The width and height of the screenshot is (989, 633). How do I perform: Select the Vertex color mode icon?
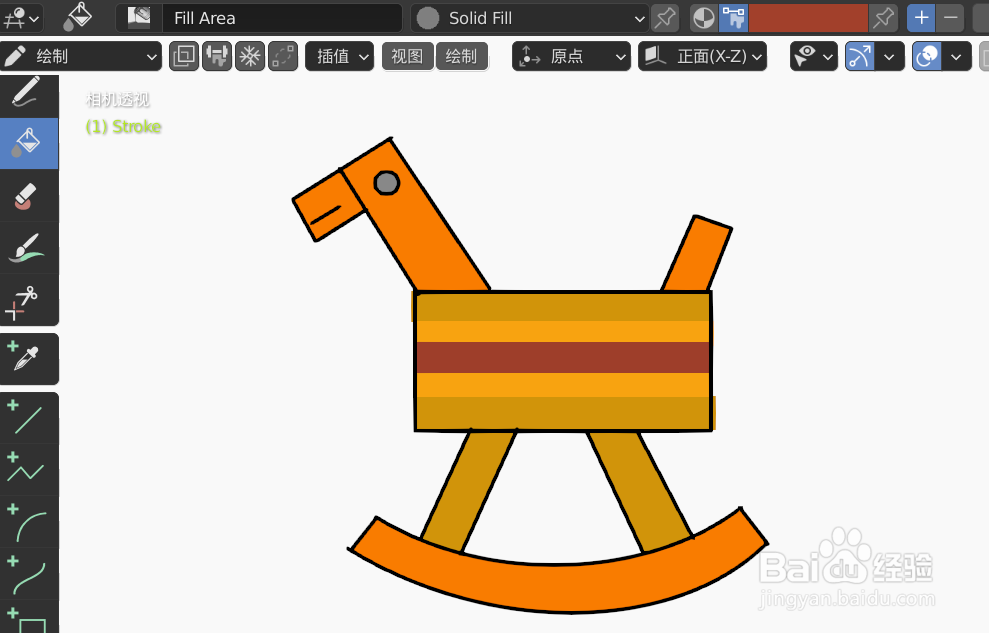(734, 18)
